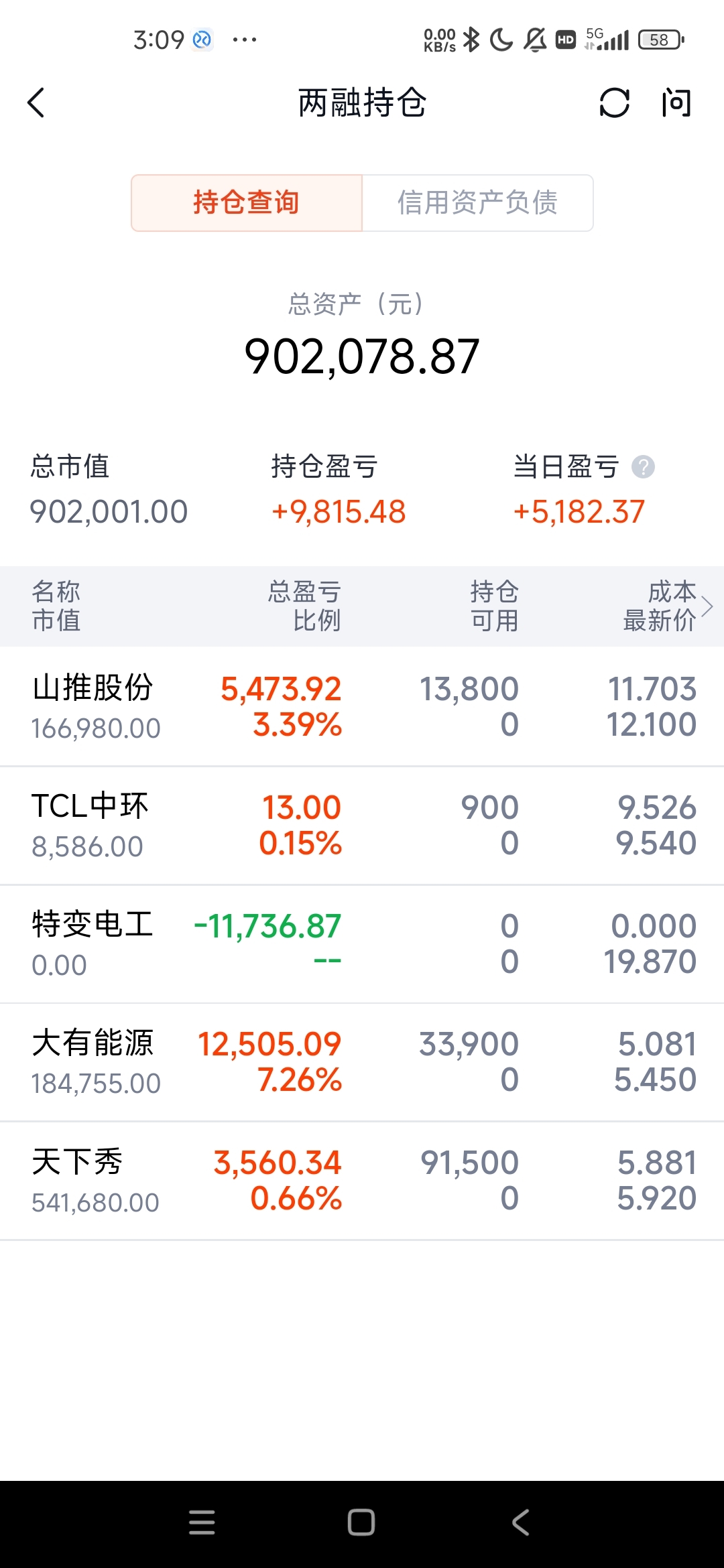Tap the Android home button
Viewport: 724px width, 1568px height.
[x=361, y=1522]
